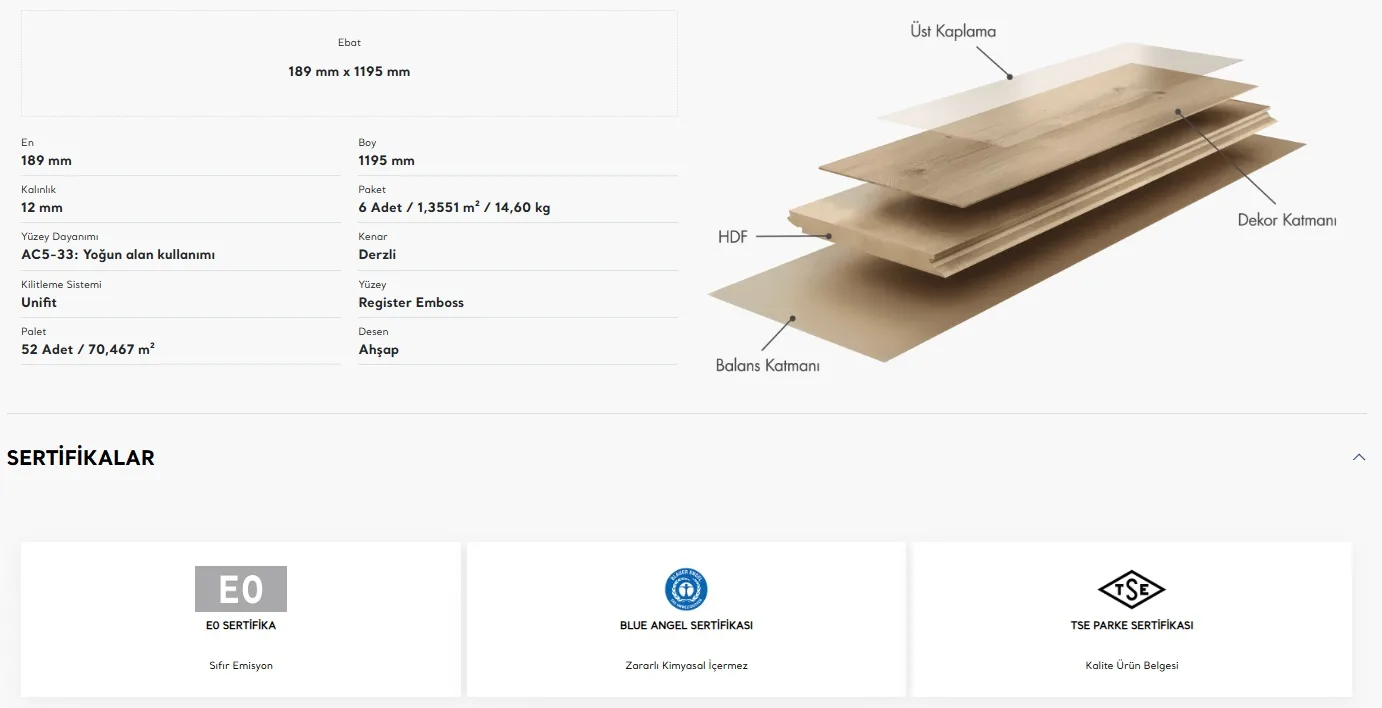The image size is (1382, 708).
Task: Select the SERTİFİKALAR heading
Action: (81, 458)
